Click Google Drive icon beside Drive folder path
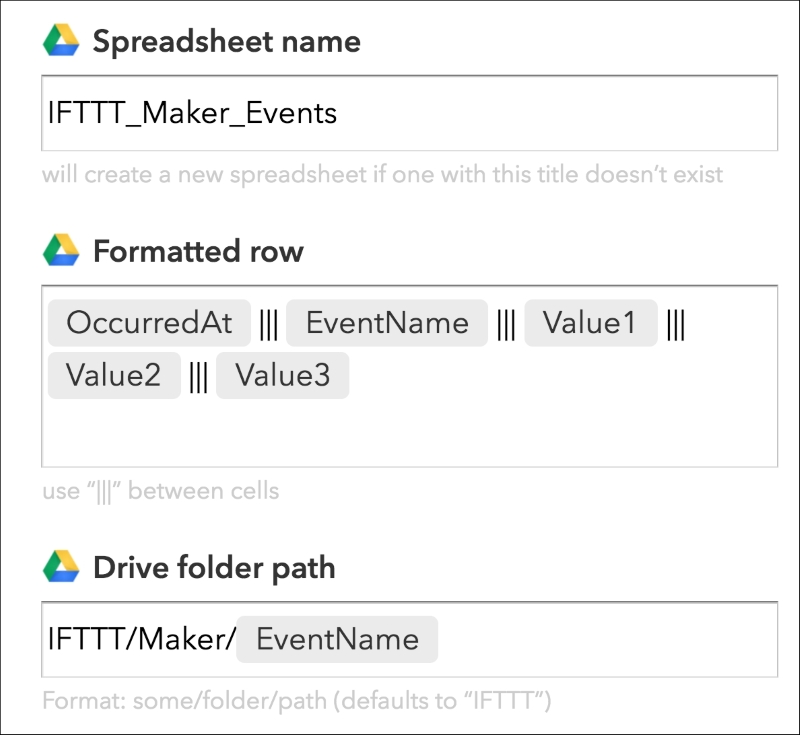The height and width of the screenshot is (735, 800). [x=61, y=568]
